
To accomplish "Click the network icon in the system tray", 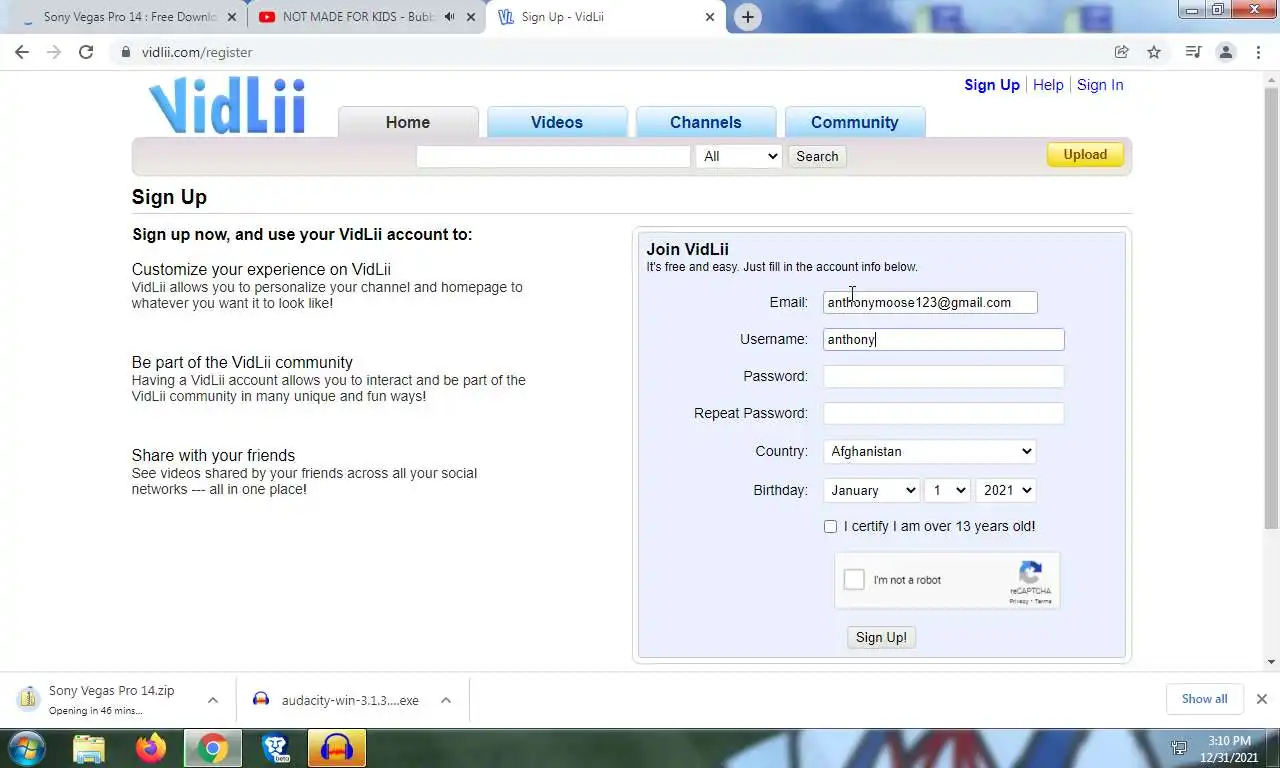I will (x=1179, y=748).
